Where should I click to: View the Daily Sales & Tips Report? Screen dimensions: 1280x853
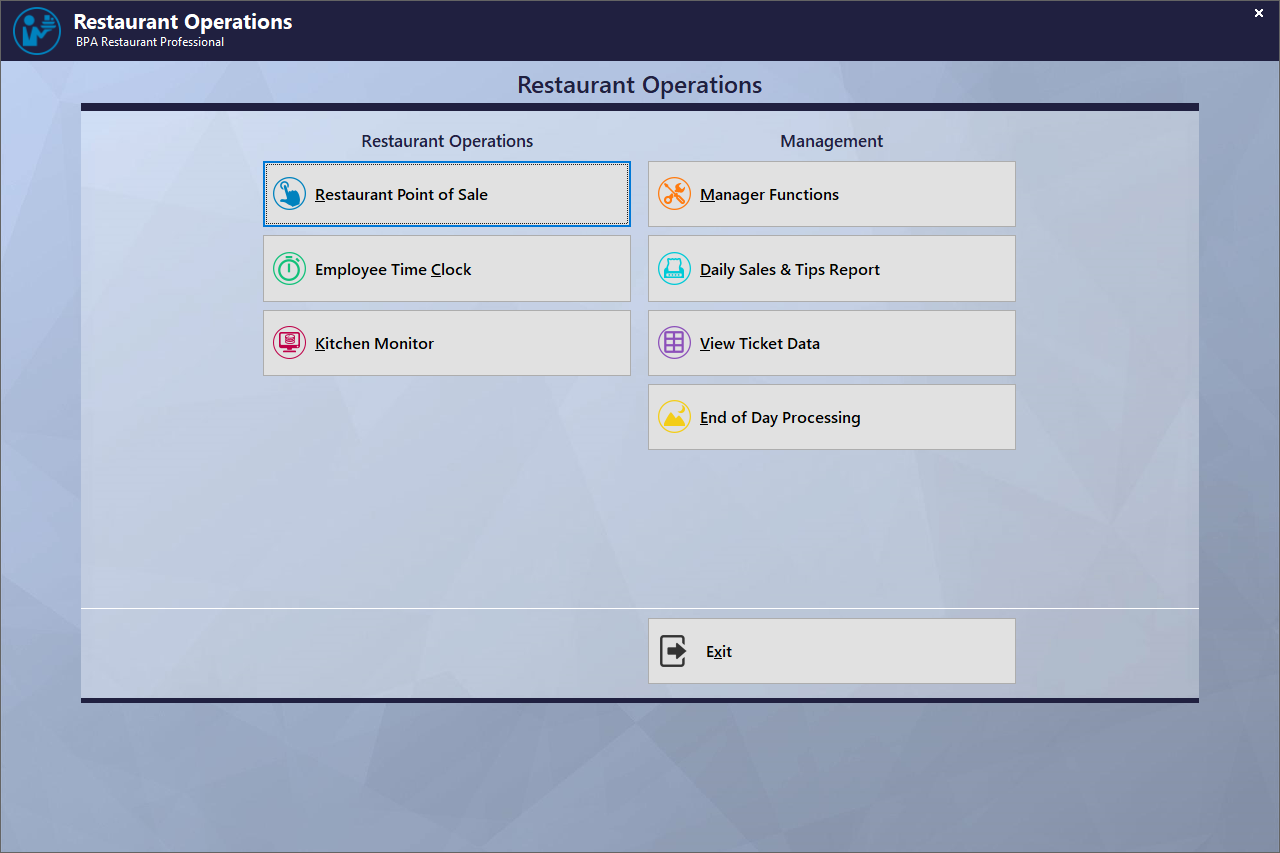click(831, 269)
